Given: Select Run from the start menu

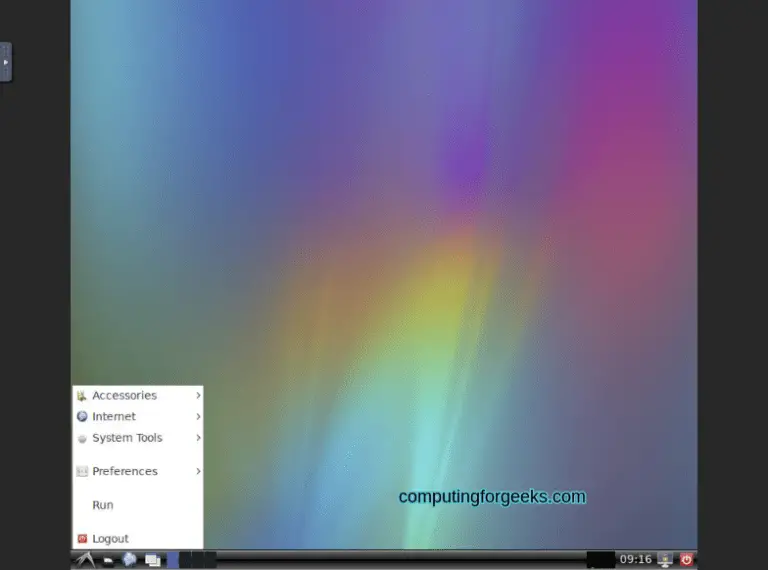Looking at the screenshot, I should 103,505.
